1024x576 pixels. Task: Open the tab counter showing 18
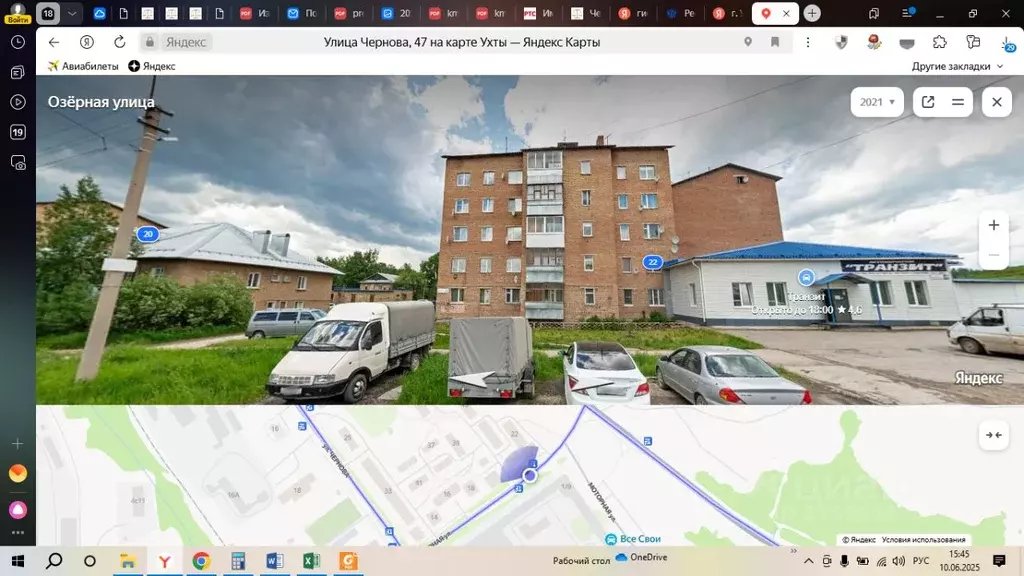point(48,13)
